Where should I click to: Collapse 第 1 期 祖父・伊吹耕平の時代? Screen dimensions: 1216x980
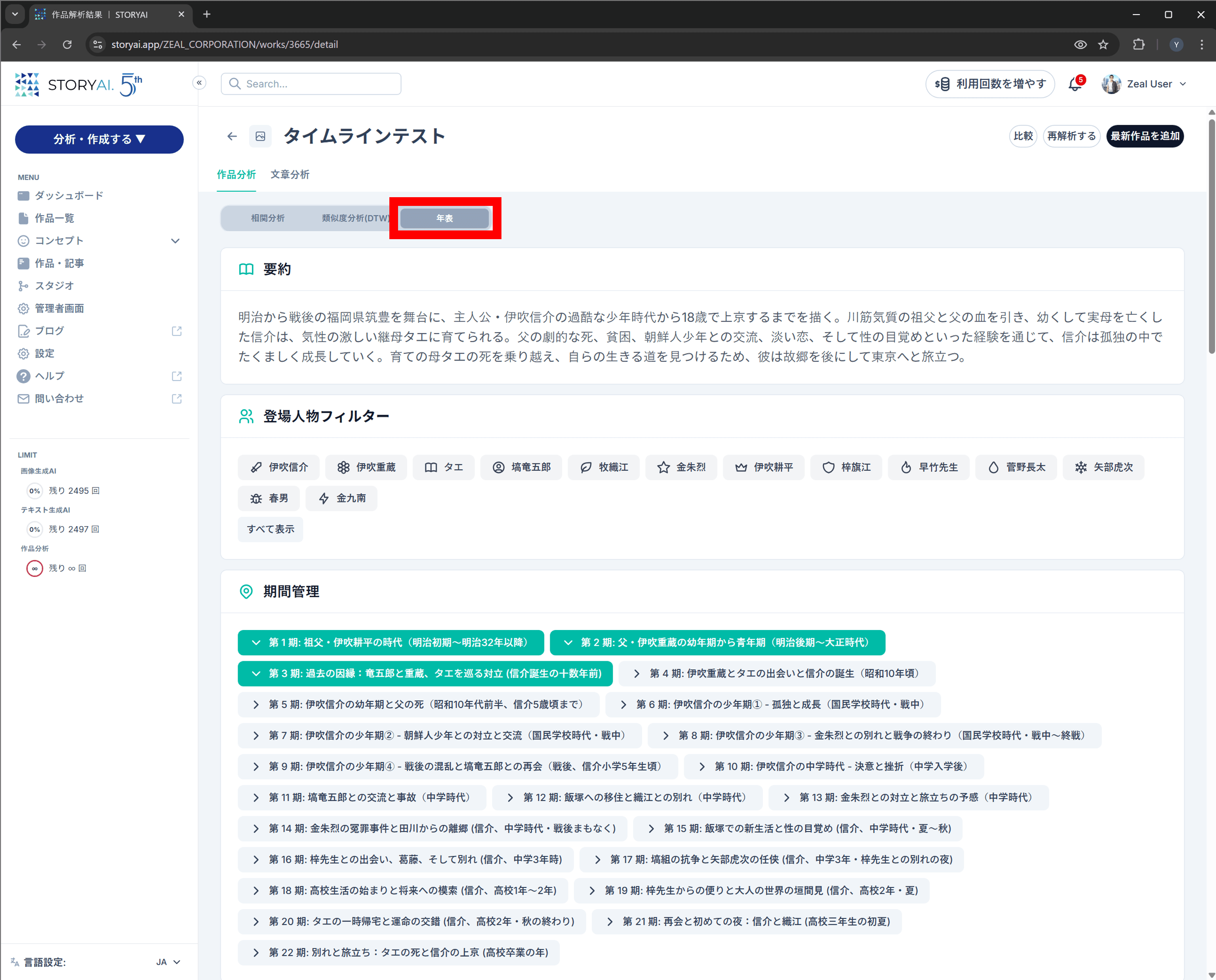391,642
